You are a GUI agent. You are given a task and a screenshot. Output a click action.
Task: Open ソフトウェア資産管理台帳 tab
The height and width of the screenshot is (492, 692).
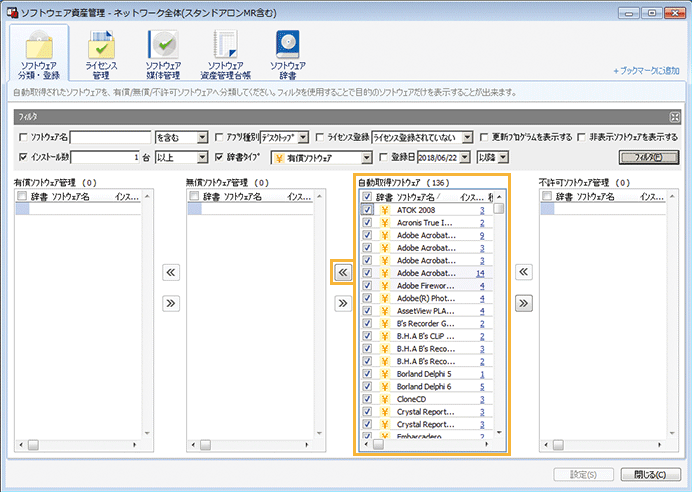(x=225, y=55)
